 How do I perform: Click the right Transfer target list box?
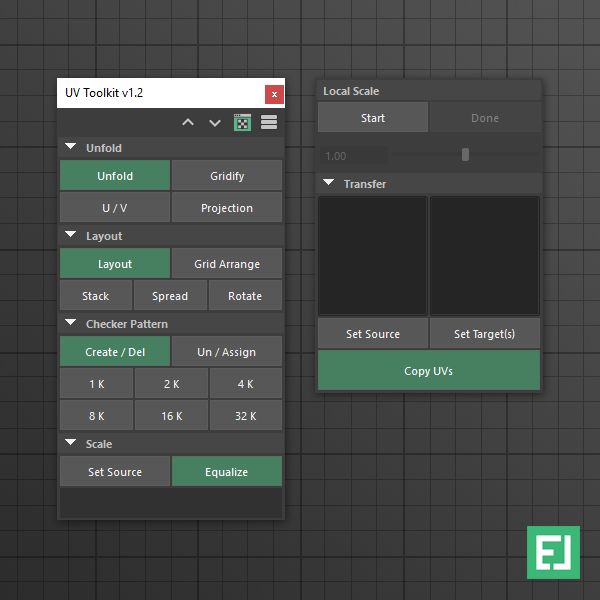(x=485, y=256)
